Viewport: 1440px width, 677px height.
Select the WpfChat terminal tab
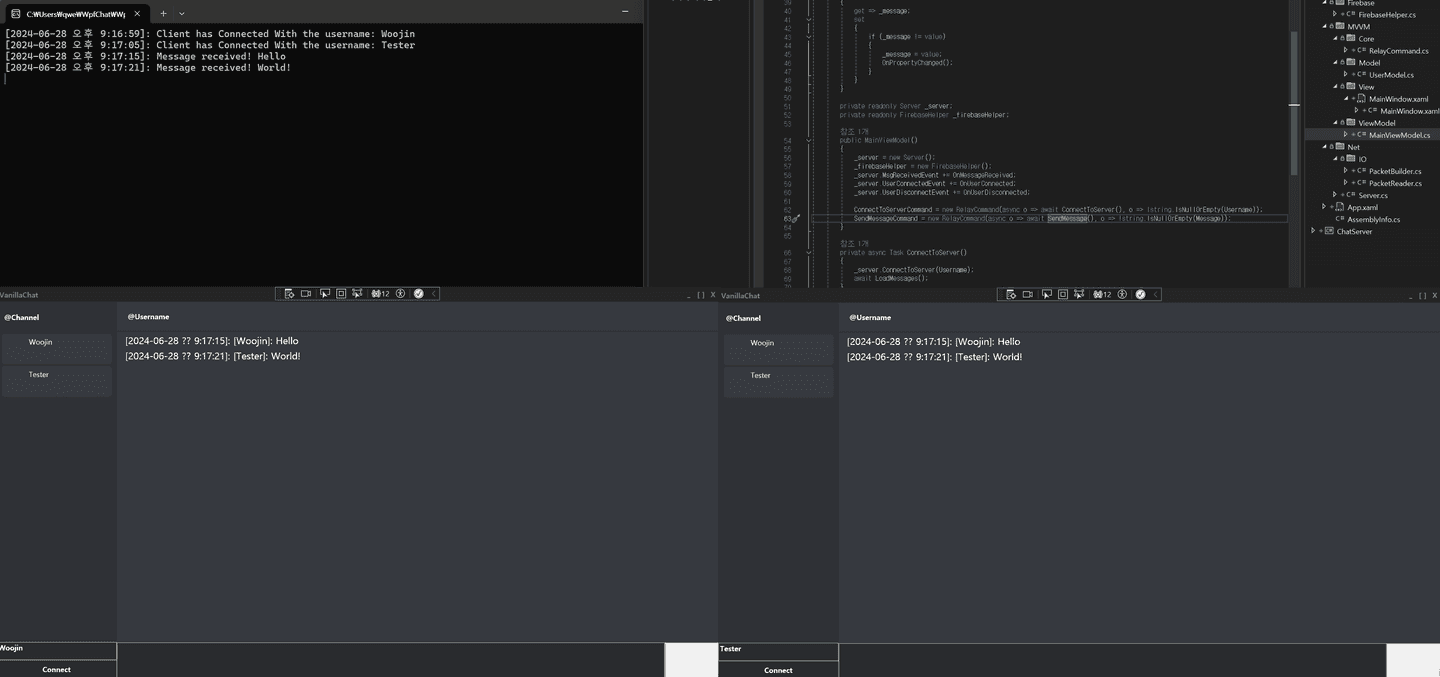tap(70, 13)
